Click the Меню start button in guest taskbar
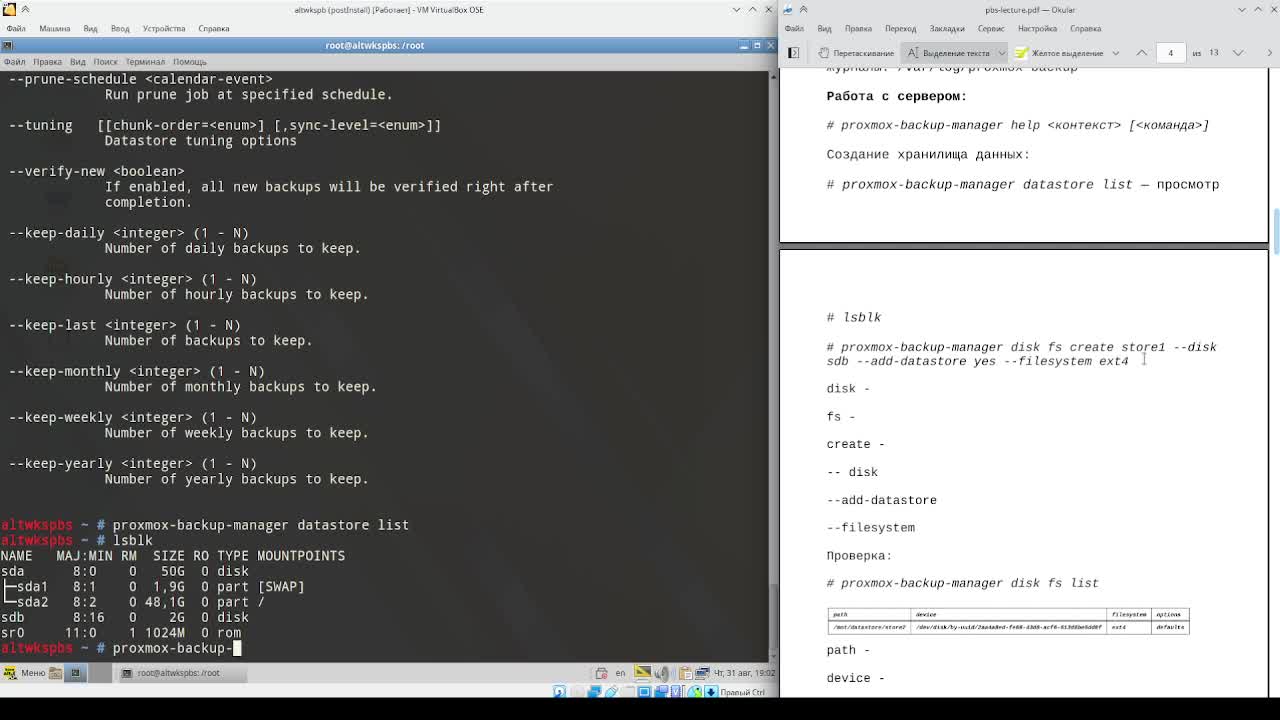This screenshot has height=720, width=1280. pos(26,673)
